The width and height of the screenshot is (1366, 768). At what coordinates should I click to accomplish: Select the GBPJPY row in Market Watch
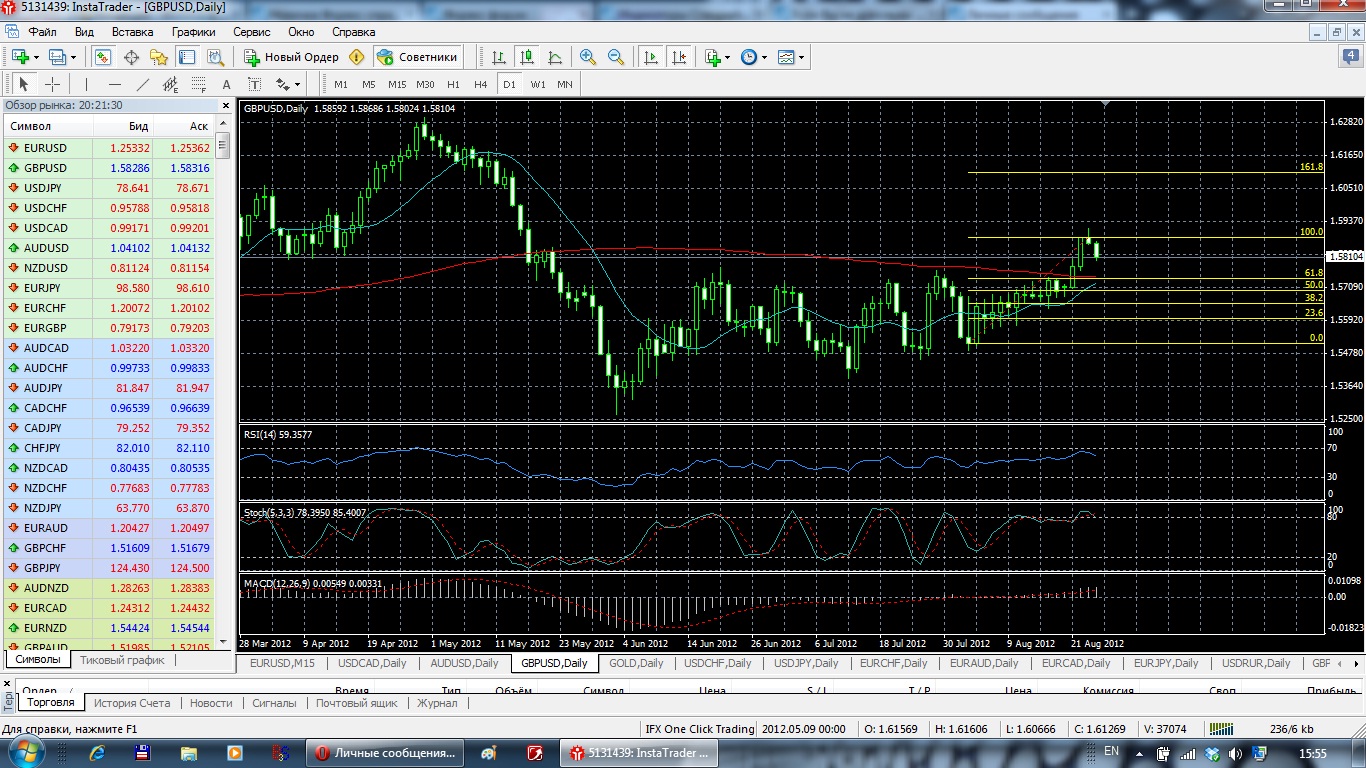click(x=109, y=568)
